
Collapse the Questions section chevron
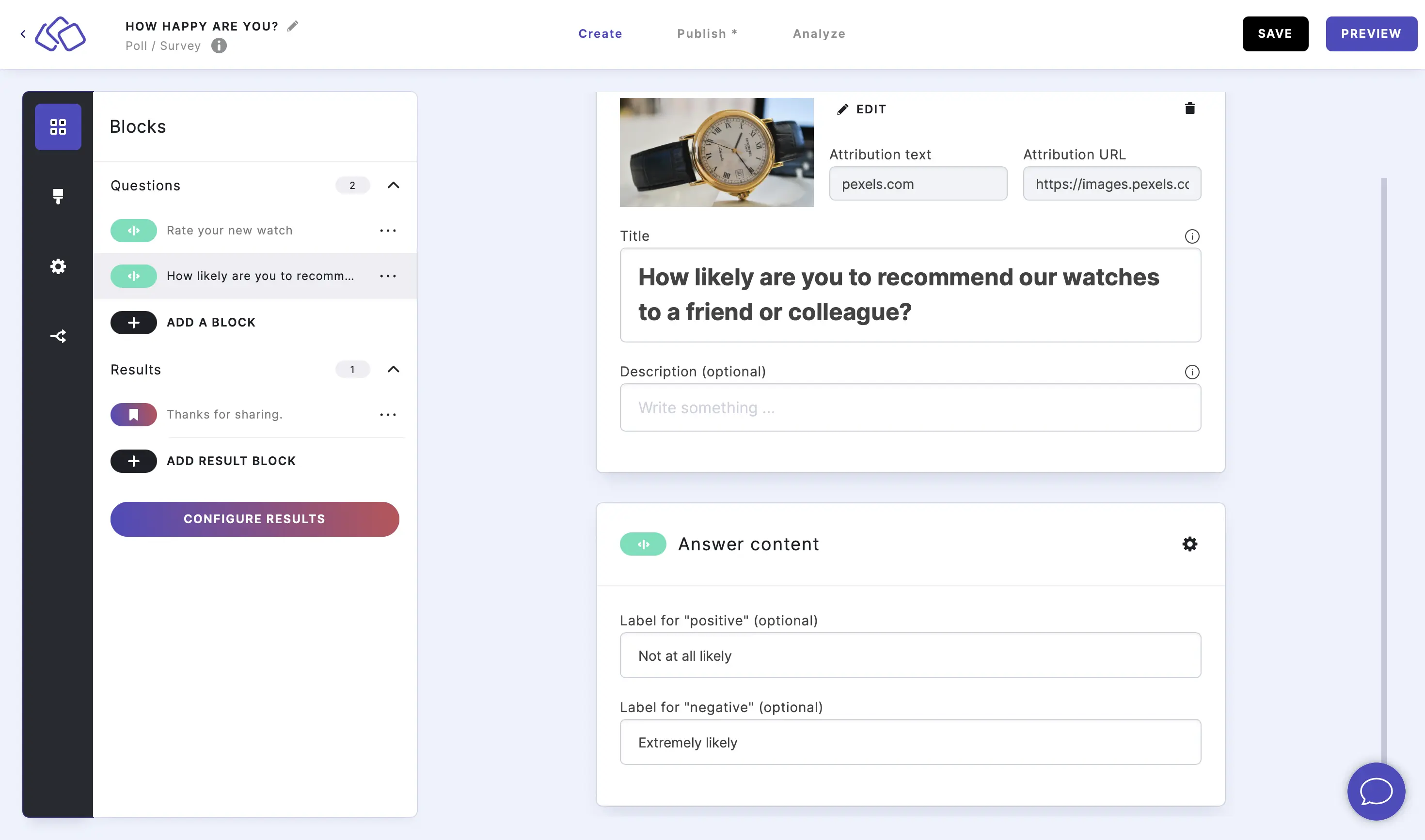coord(393,185)
